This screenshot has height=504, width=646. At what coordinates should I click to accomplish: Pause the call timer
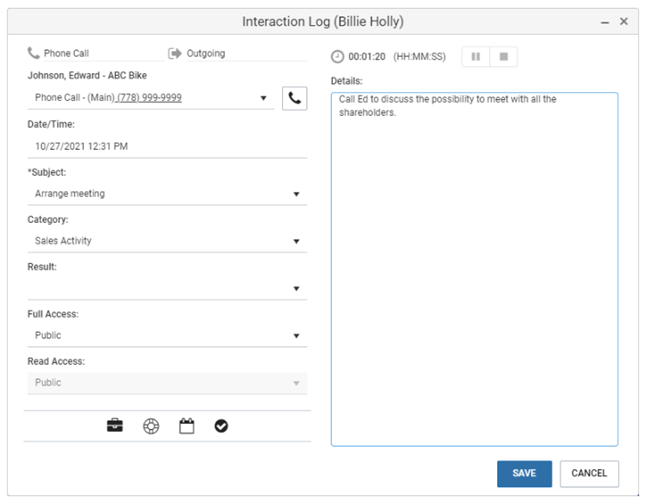(x=476, y=57)
